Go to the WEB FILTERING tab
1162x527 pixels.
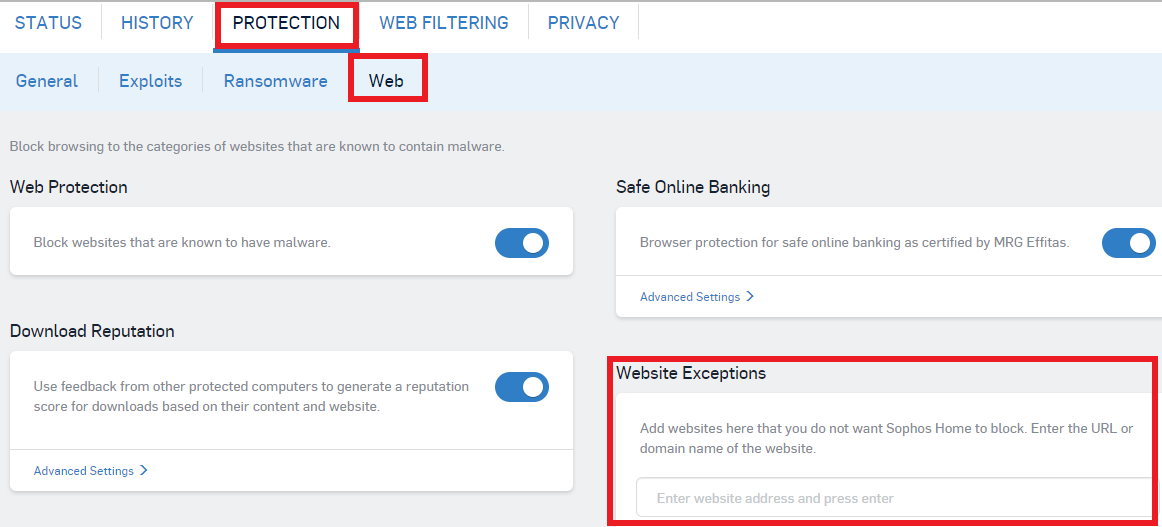click(x=443, y=22)
